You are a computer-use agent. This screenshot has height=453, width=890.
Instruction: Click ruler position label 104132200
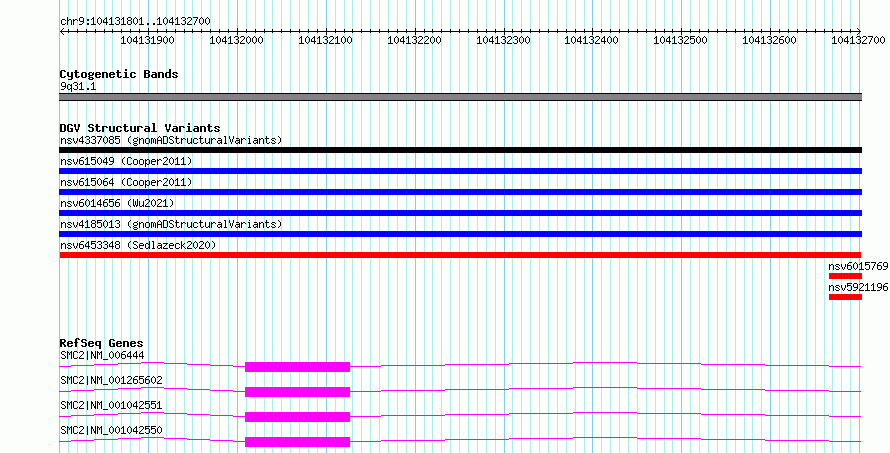point(414,40)
